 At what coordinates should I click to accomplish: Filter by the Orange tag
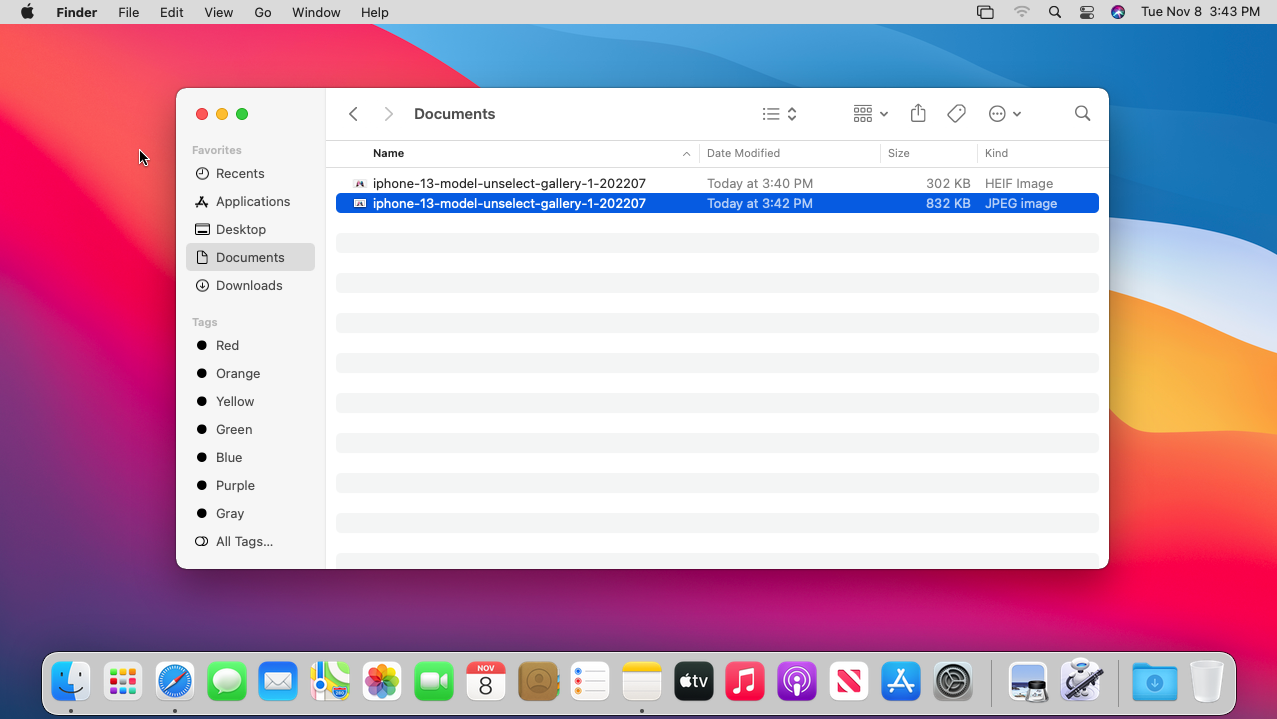tap(250, 373)
